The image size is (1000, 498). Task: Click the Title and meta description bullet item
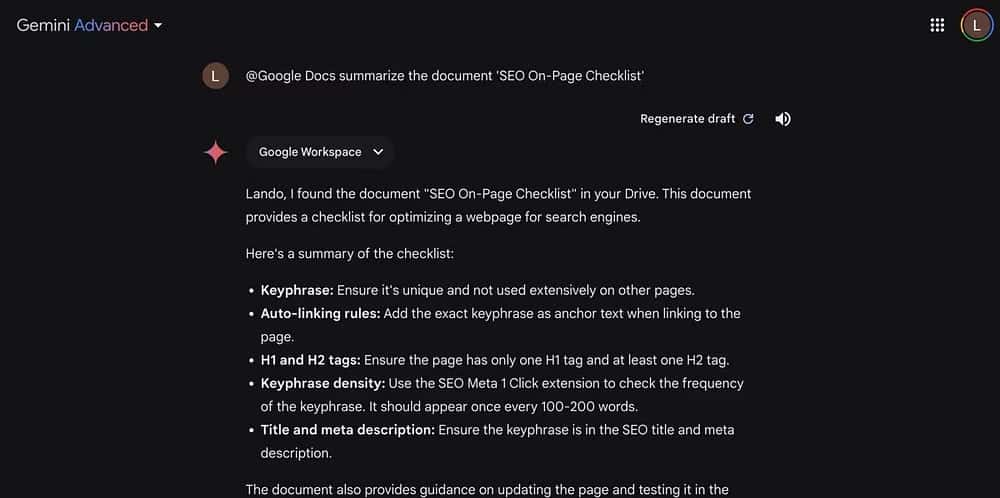coord(497,441)
